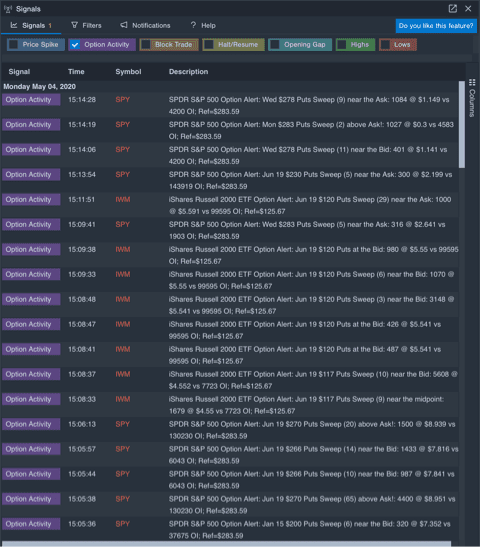Enable the Opening Gap checkbox

coord(275,45)
